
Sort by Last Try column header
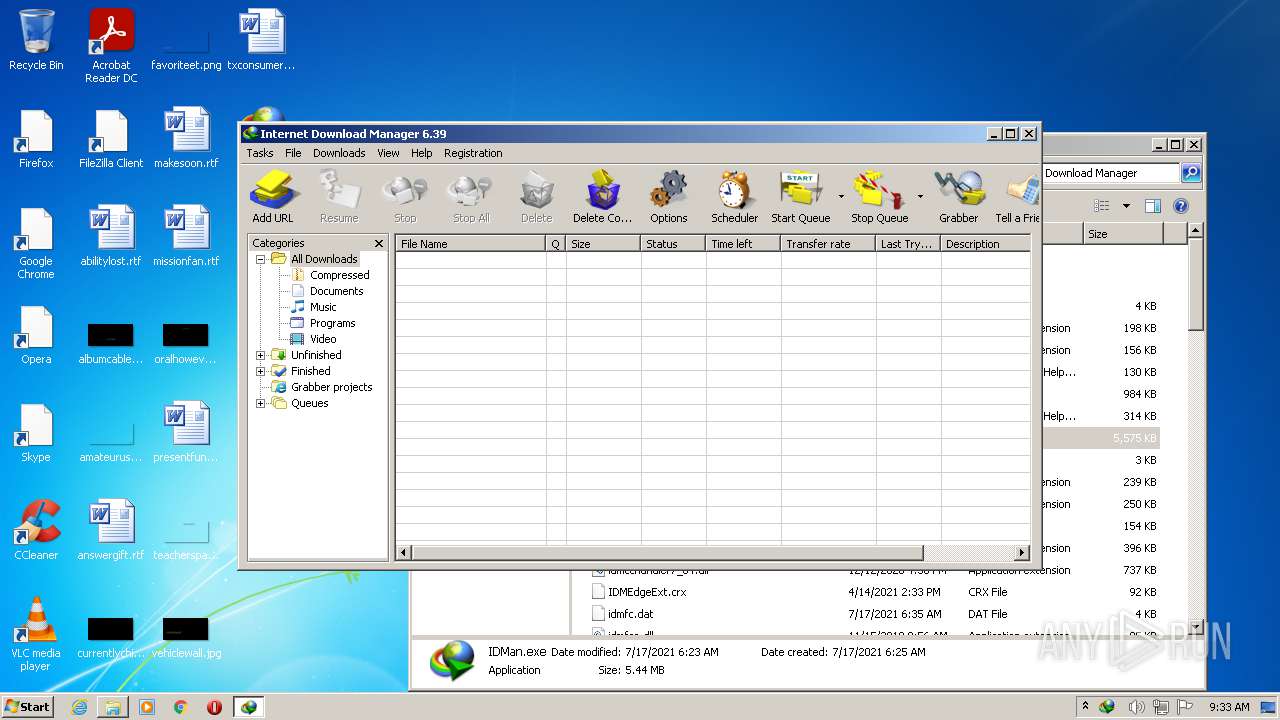click(x=908, y=244)
